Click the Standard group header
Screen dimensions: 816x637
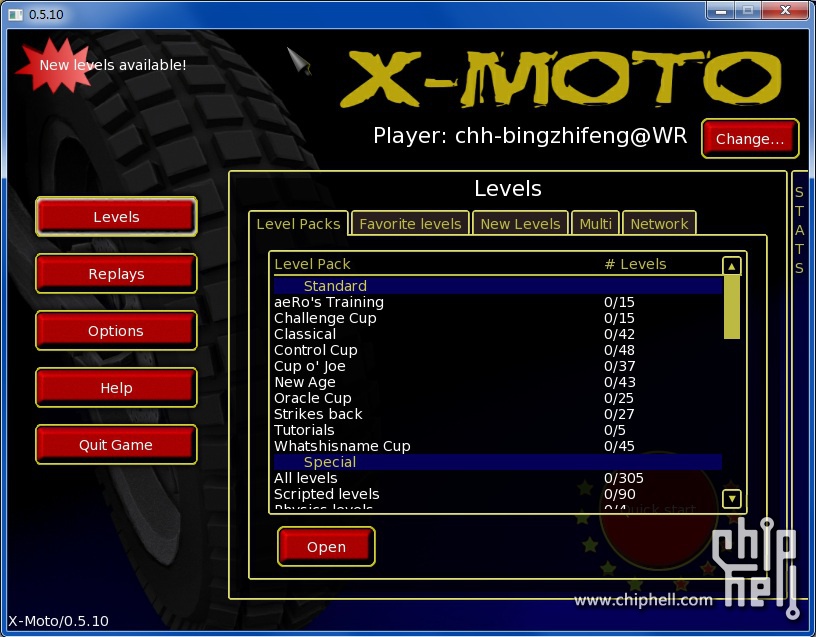(498, 286)
